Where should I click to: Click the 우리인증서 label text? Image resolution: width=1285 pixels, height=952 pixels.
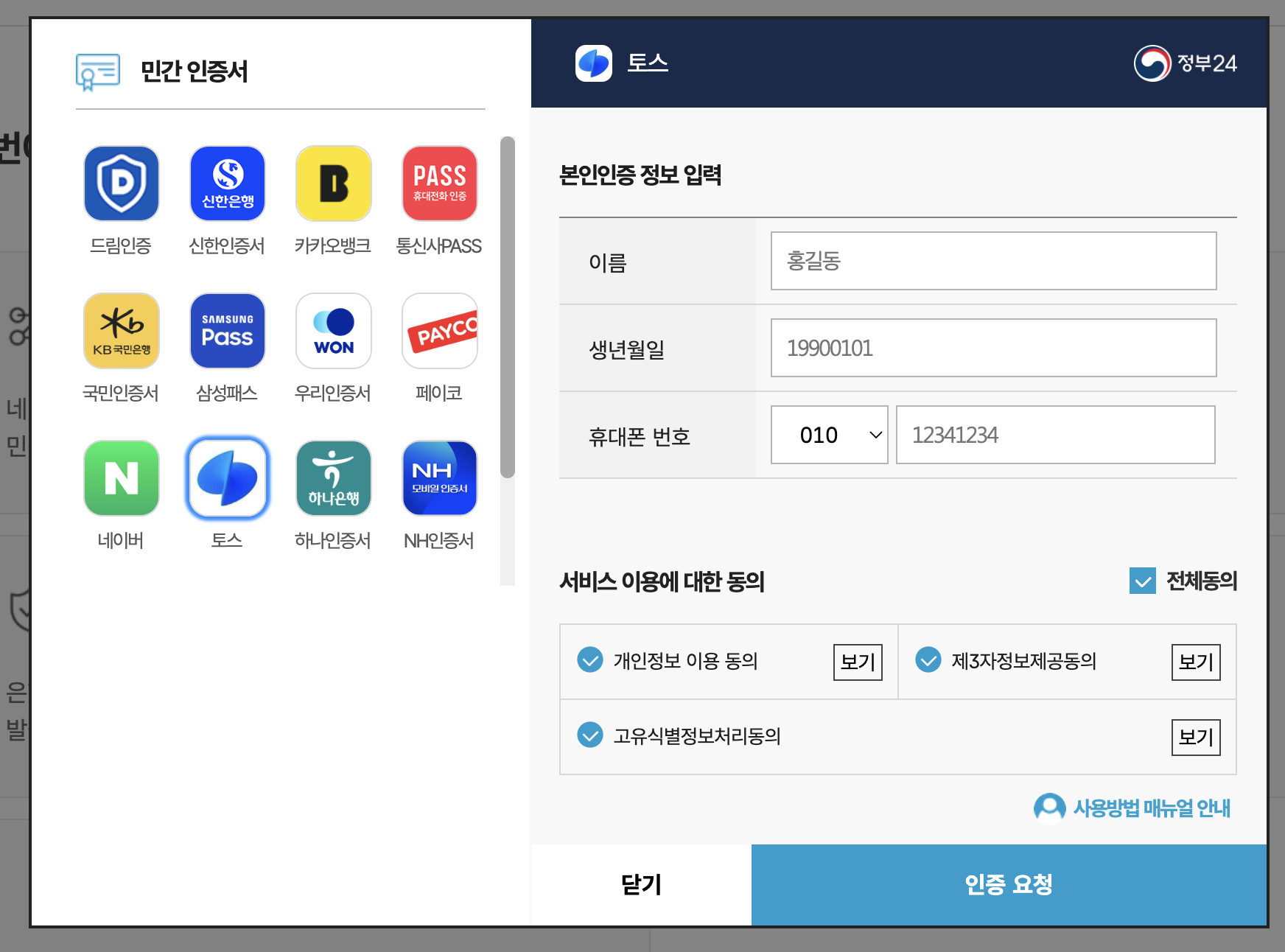(333, 393)
